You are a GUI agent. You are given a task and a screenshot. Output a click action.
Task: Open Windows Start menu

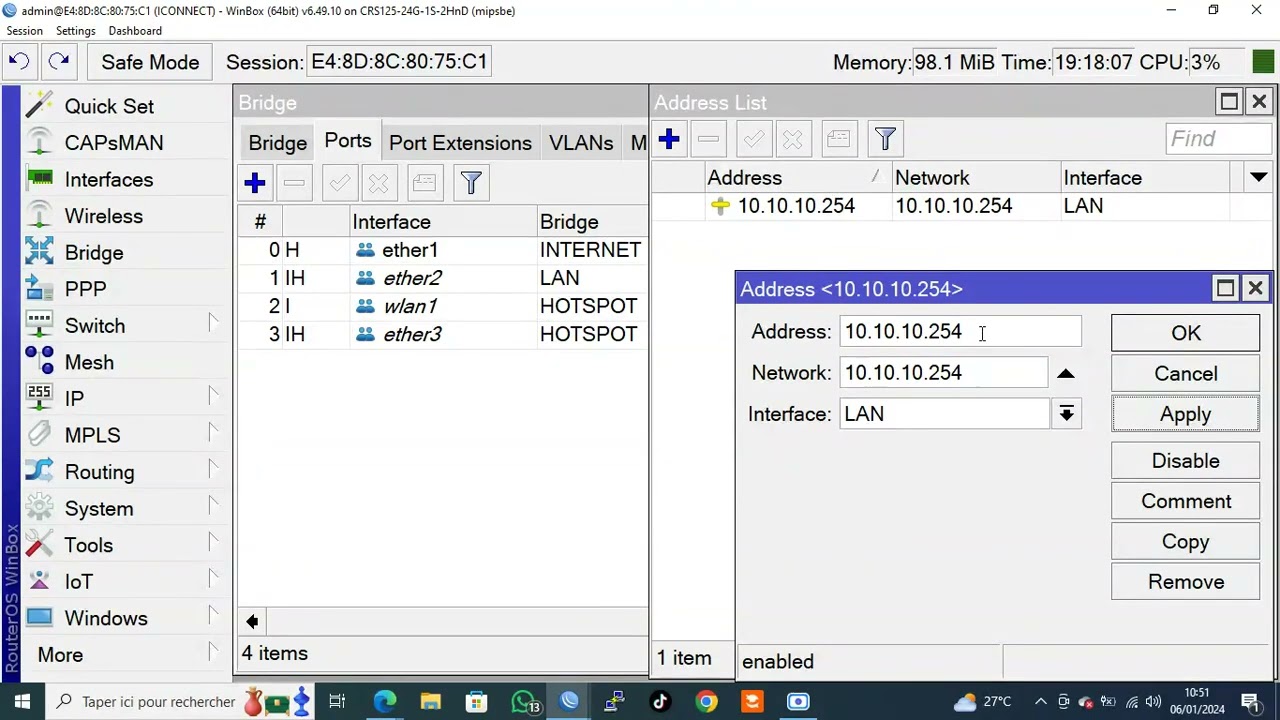(22, 702)
